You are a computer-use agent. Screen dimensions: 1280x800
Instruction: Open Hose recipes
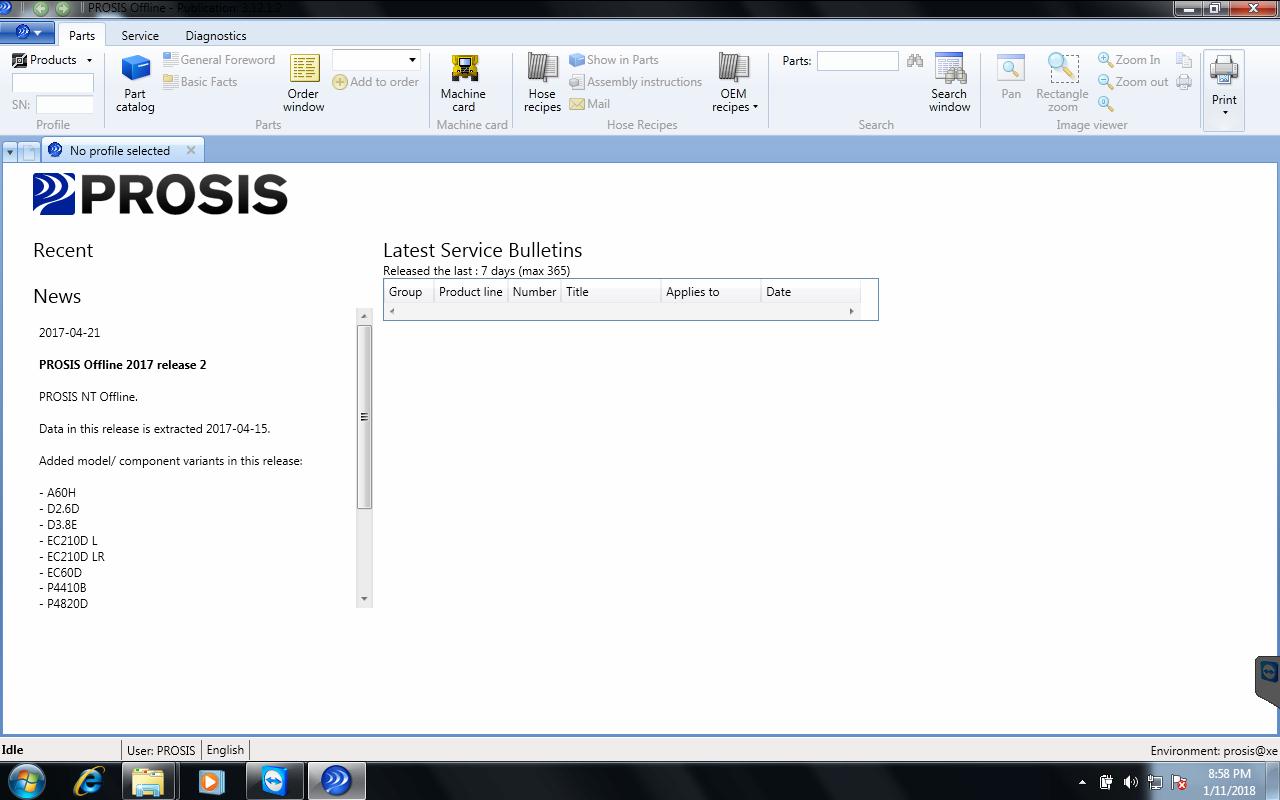coord(542,83)
